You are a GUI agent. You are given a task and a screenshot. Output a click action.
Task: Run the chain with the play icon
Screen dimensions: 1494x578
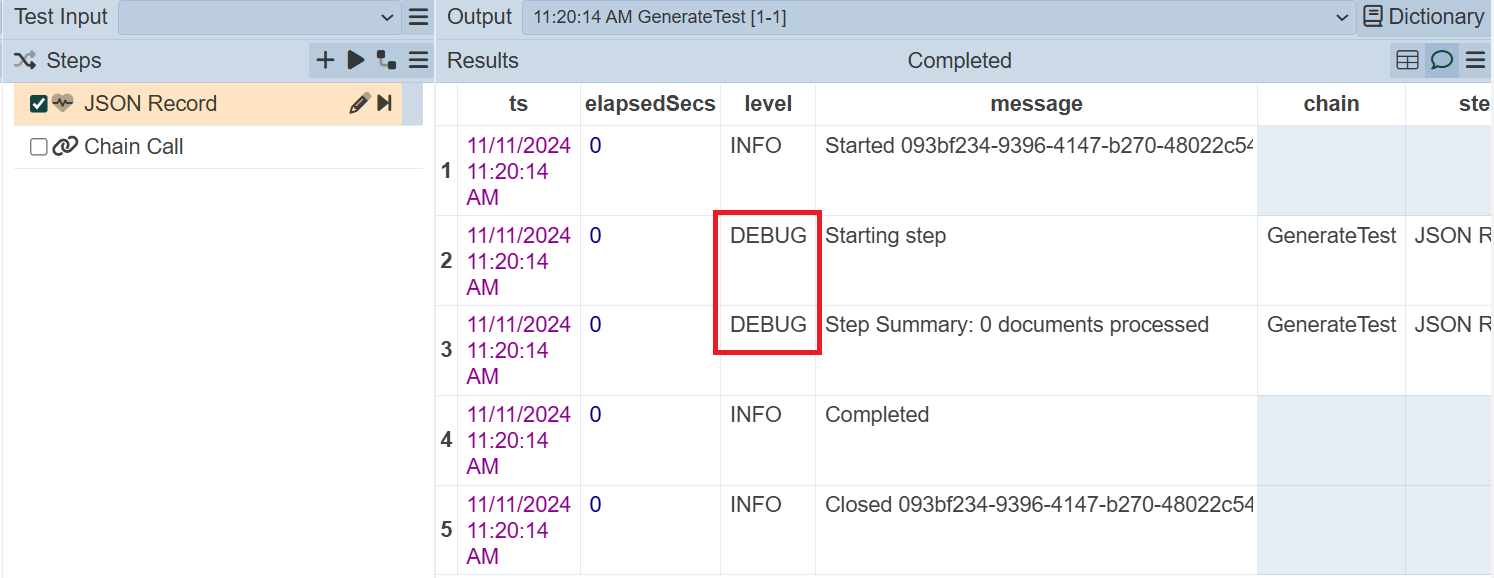356,61
